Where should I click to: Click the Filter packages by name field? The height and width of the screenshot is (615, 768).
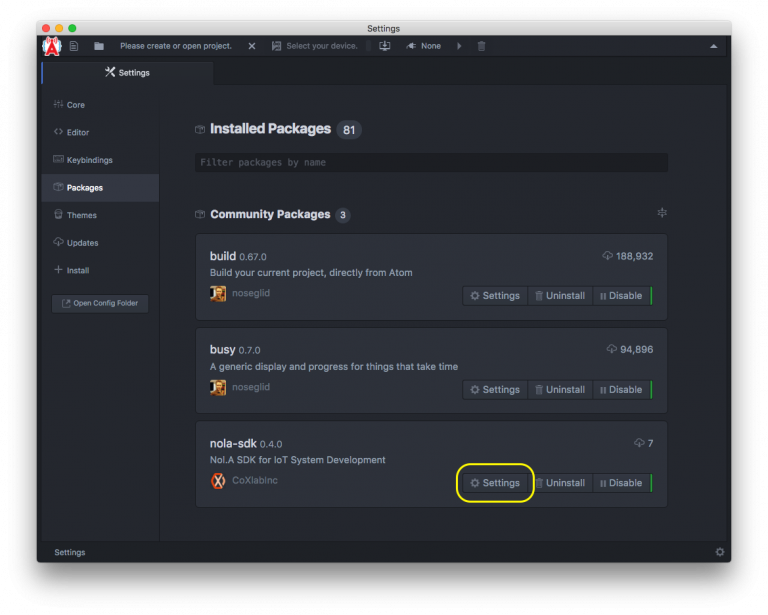click(431, 162)
